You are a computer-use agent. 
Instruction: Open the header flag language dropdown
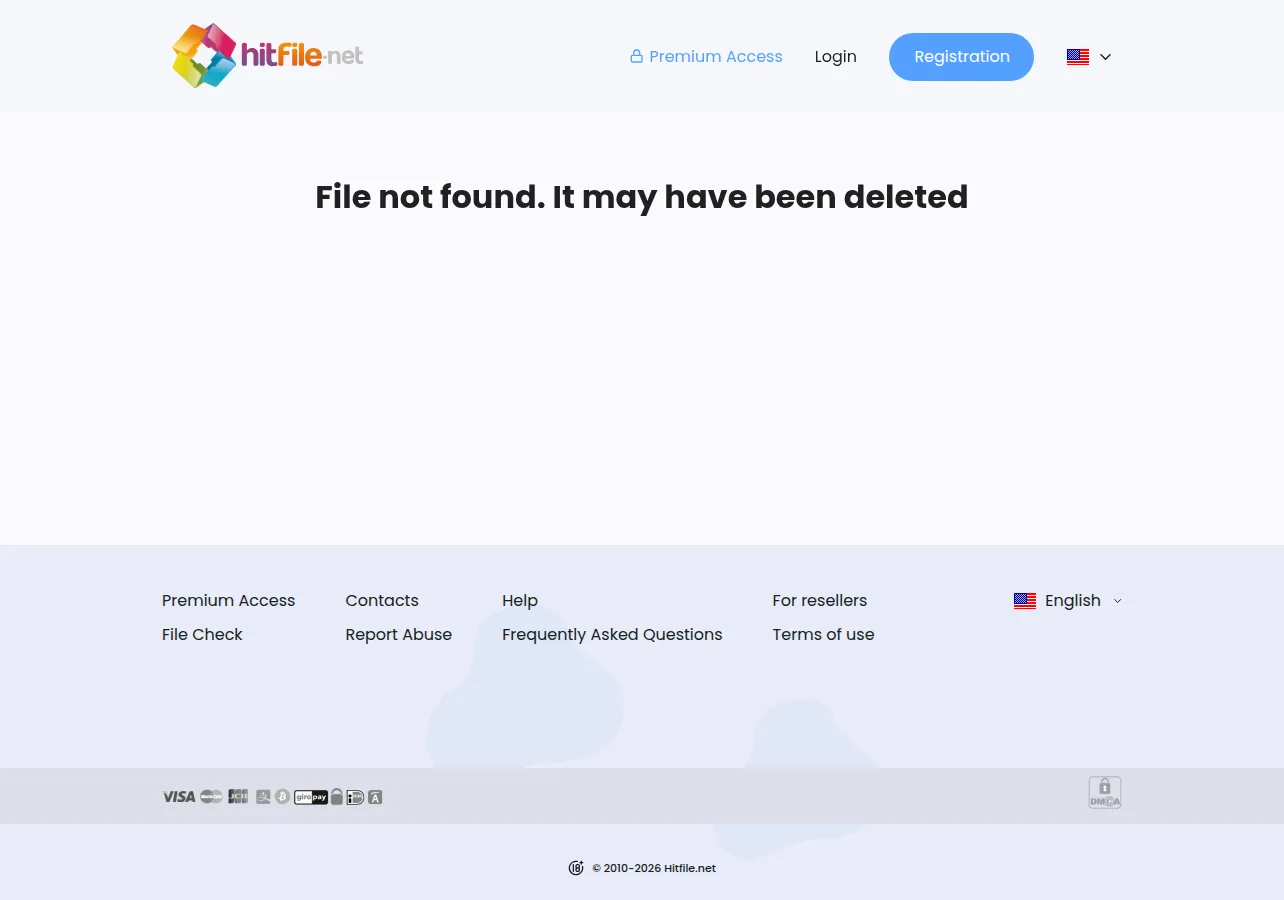pos(1089,57)
